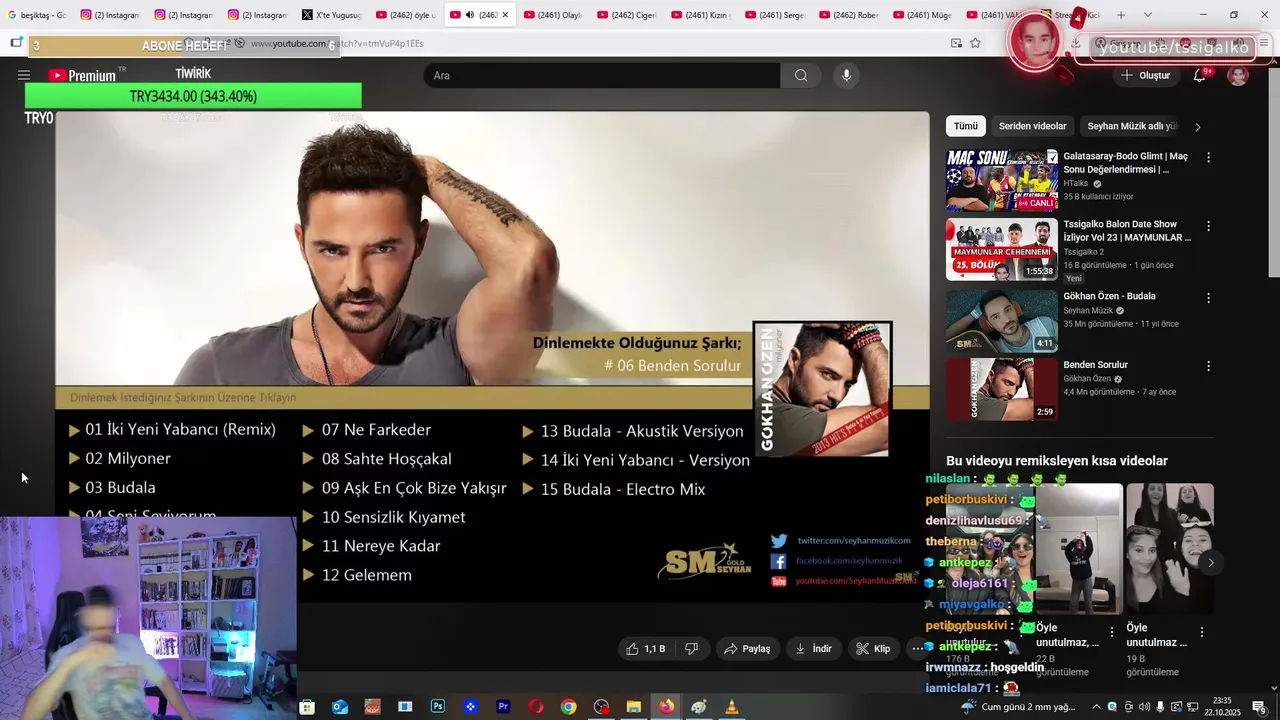Select the Tümü filter chip

tap(966, 126)
